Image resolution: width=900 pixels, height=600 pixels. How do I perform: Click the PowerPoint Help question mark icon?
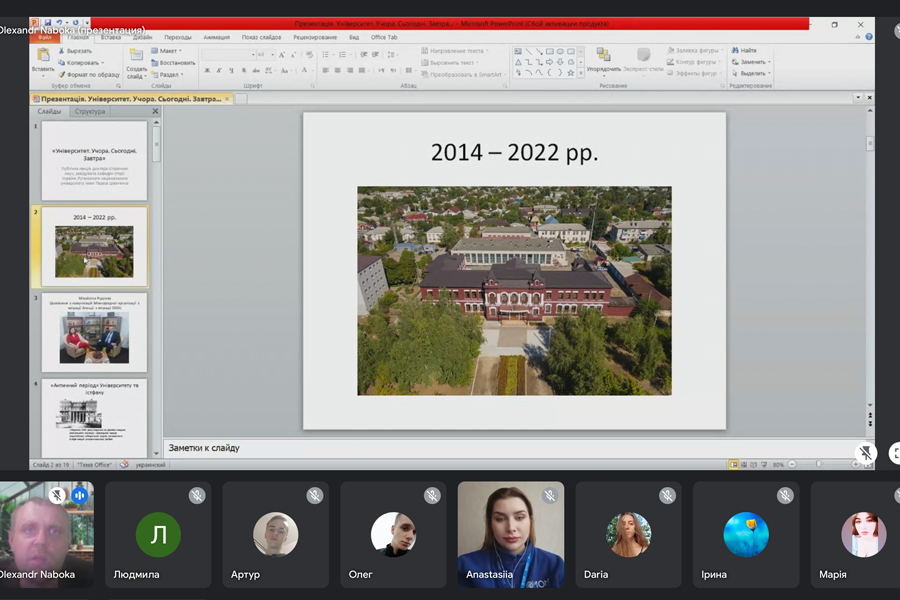(x=869, y=37)
